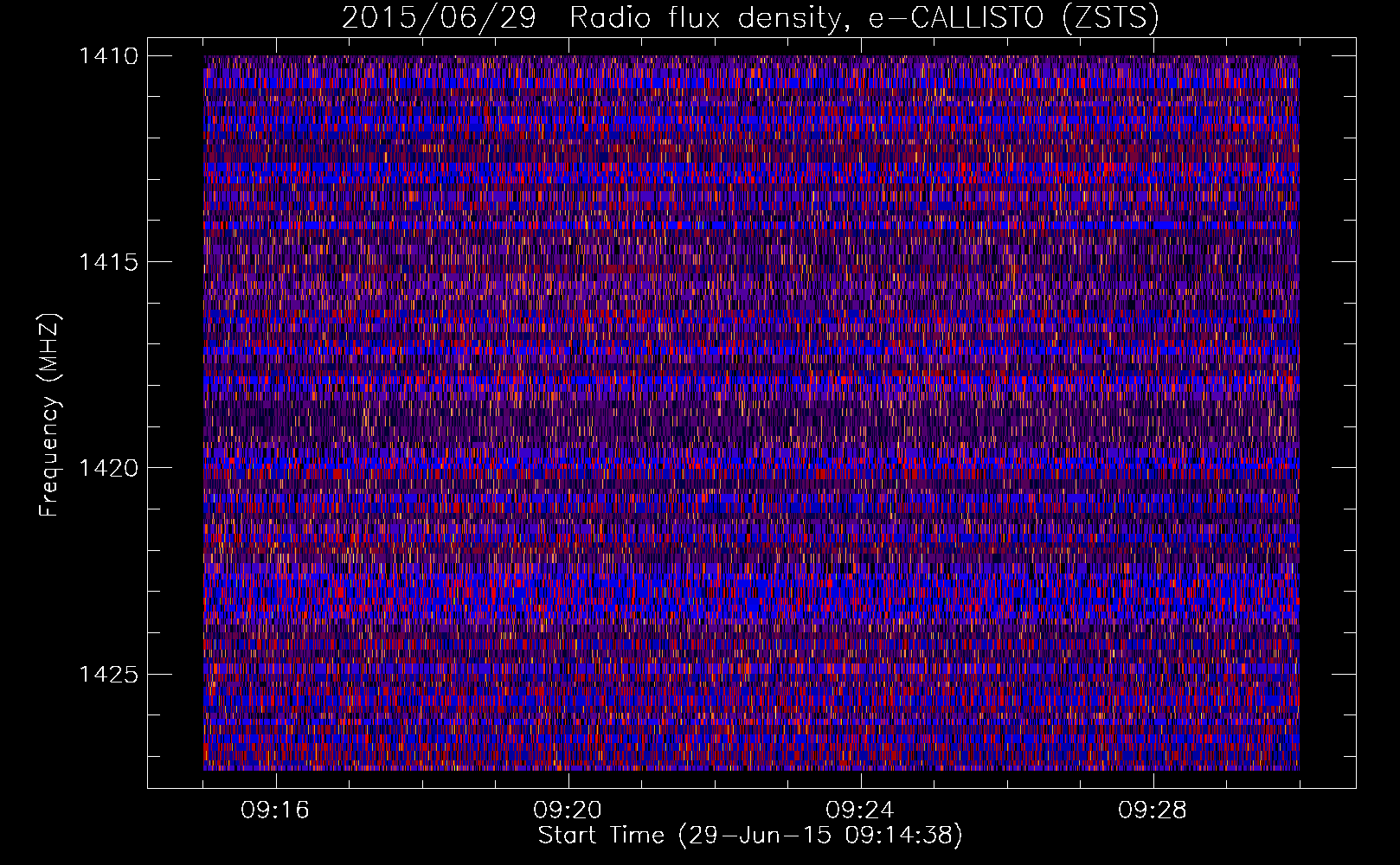Click the '1410' frequency axis label
This screenshot has height=865, width=1400.
coord(108,56)
